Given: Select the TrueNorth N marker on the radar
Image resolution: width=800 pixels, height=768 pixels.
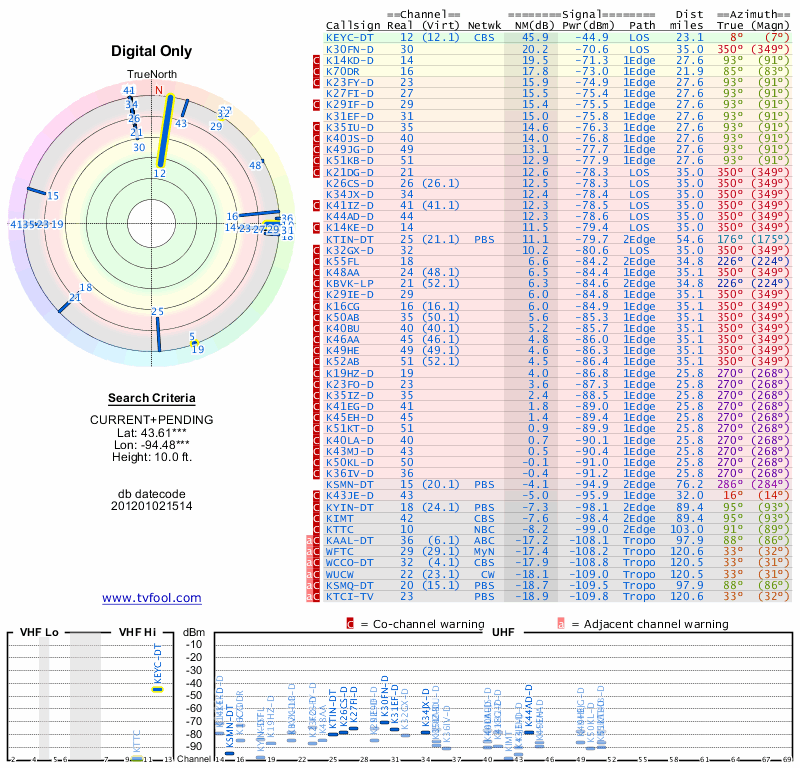Looking at the screenshot, I should [x=157, y=89].
